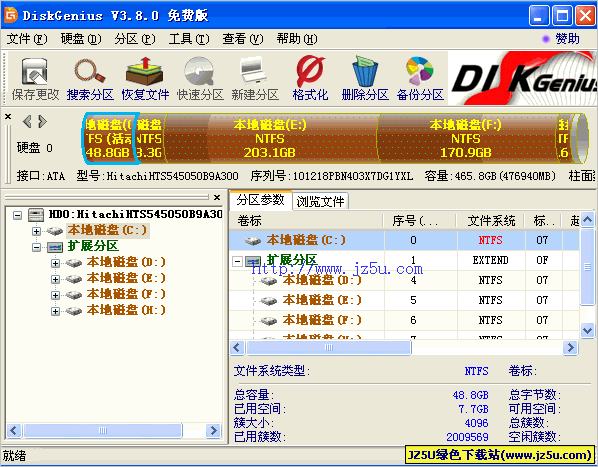Click the left tree horizontal scrollbar thumb

(103, 430)
